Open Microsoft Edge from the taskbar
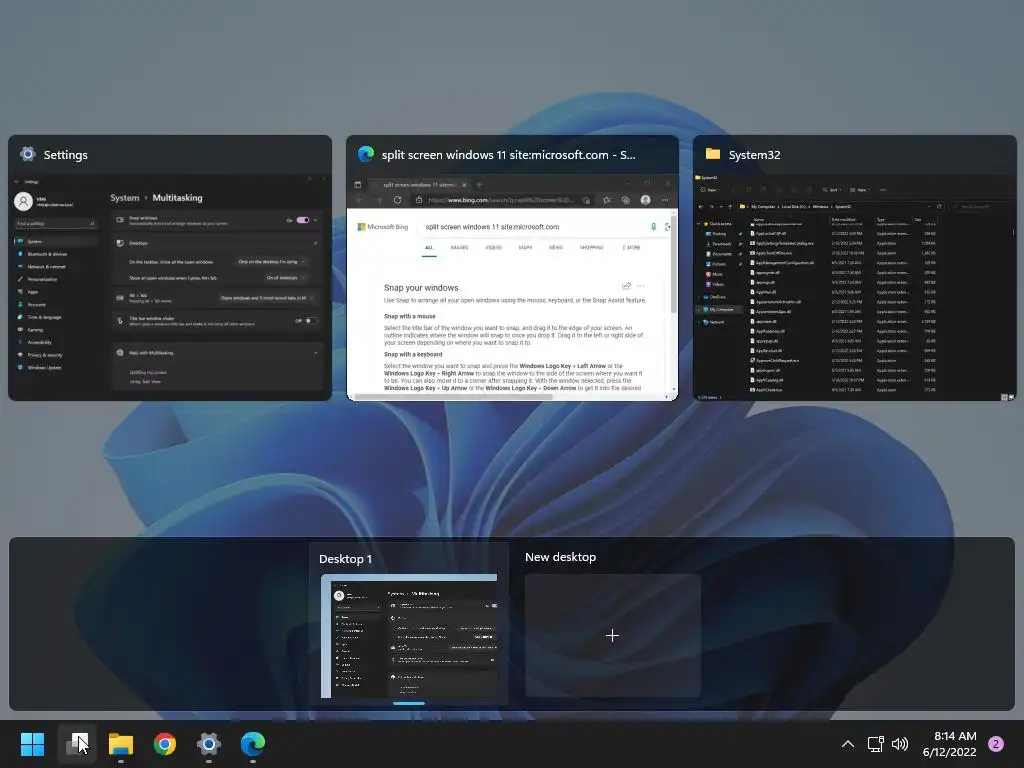 coord(253,744)
